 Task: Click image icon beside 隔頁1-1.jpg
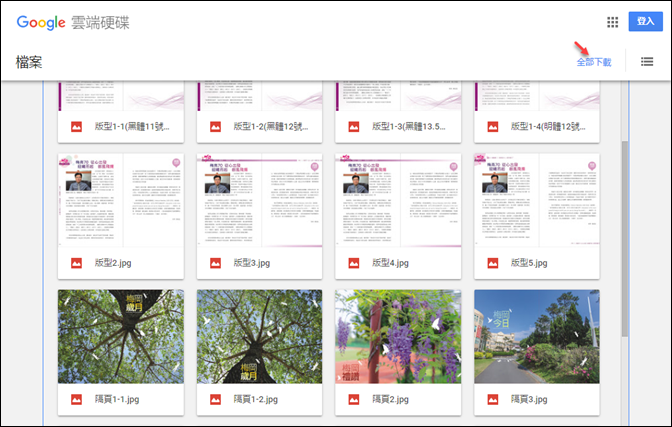[x=76, y=400]
